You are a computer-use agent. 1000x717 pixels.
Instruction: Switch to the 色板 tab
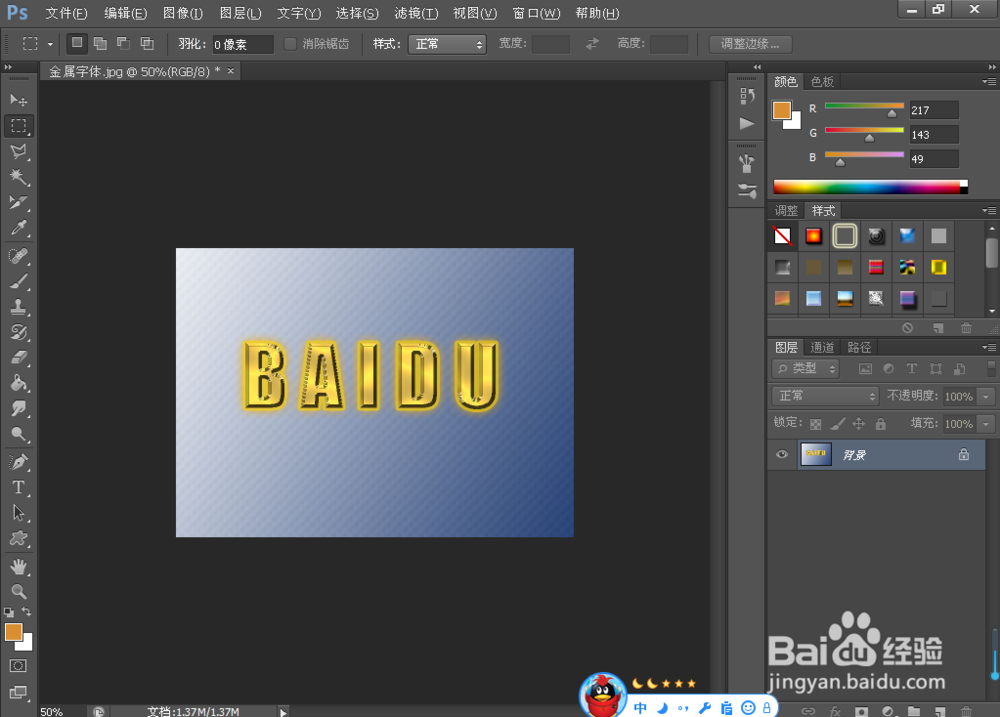[x=823, y=82]
